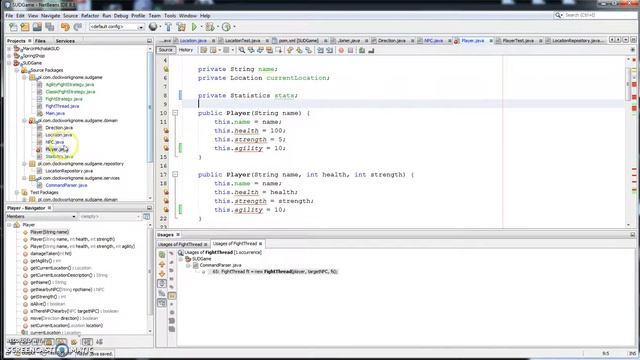Click the Open Project toolbar icon

37,27
